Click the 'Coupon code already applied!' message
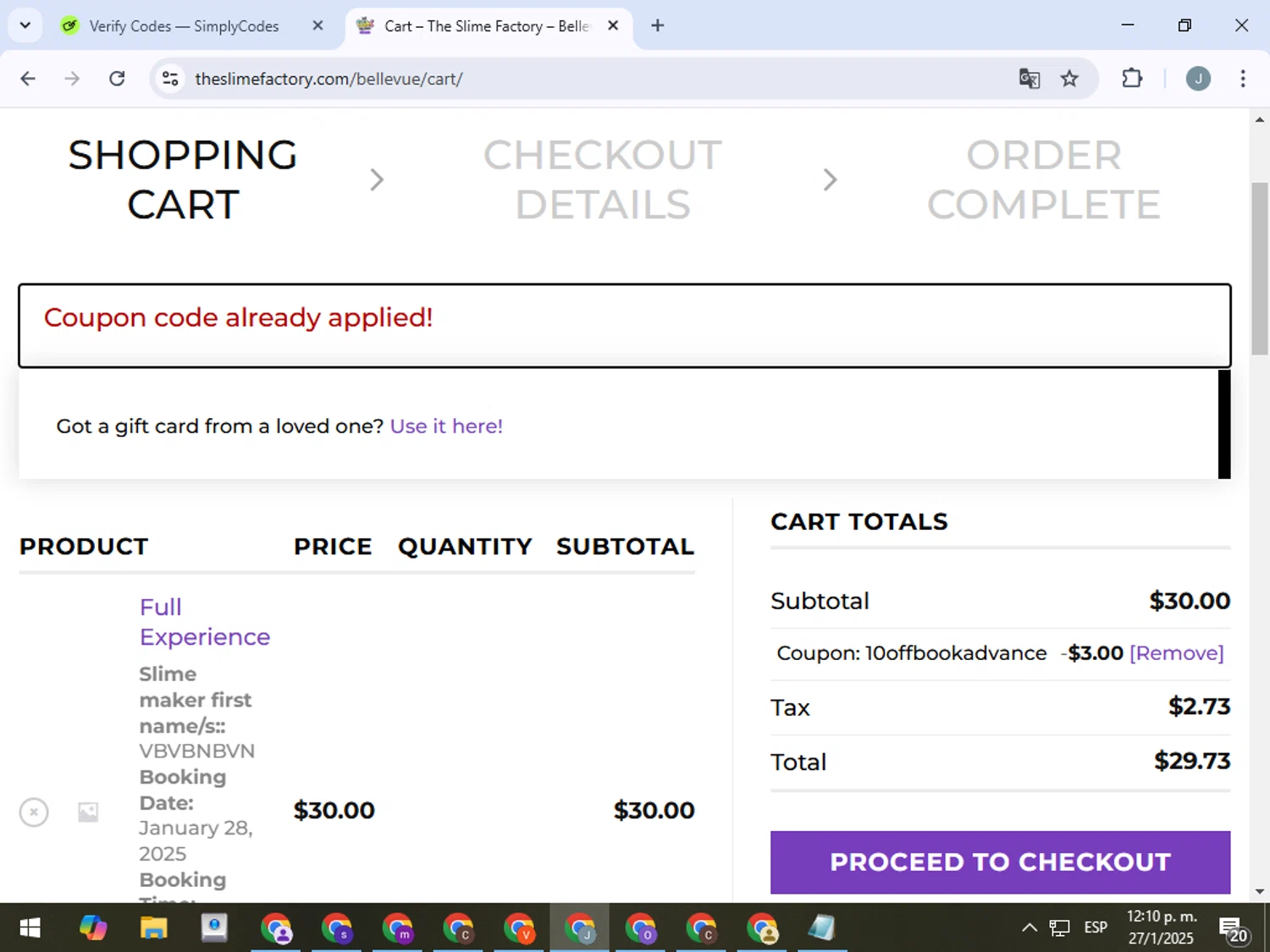Viewport: 1270px width, 952px height. point(238,317)
